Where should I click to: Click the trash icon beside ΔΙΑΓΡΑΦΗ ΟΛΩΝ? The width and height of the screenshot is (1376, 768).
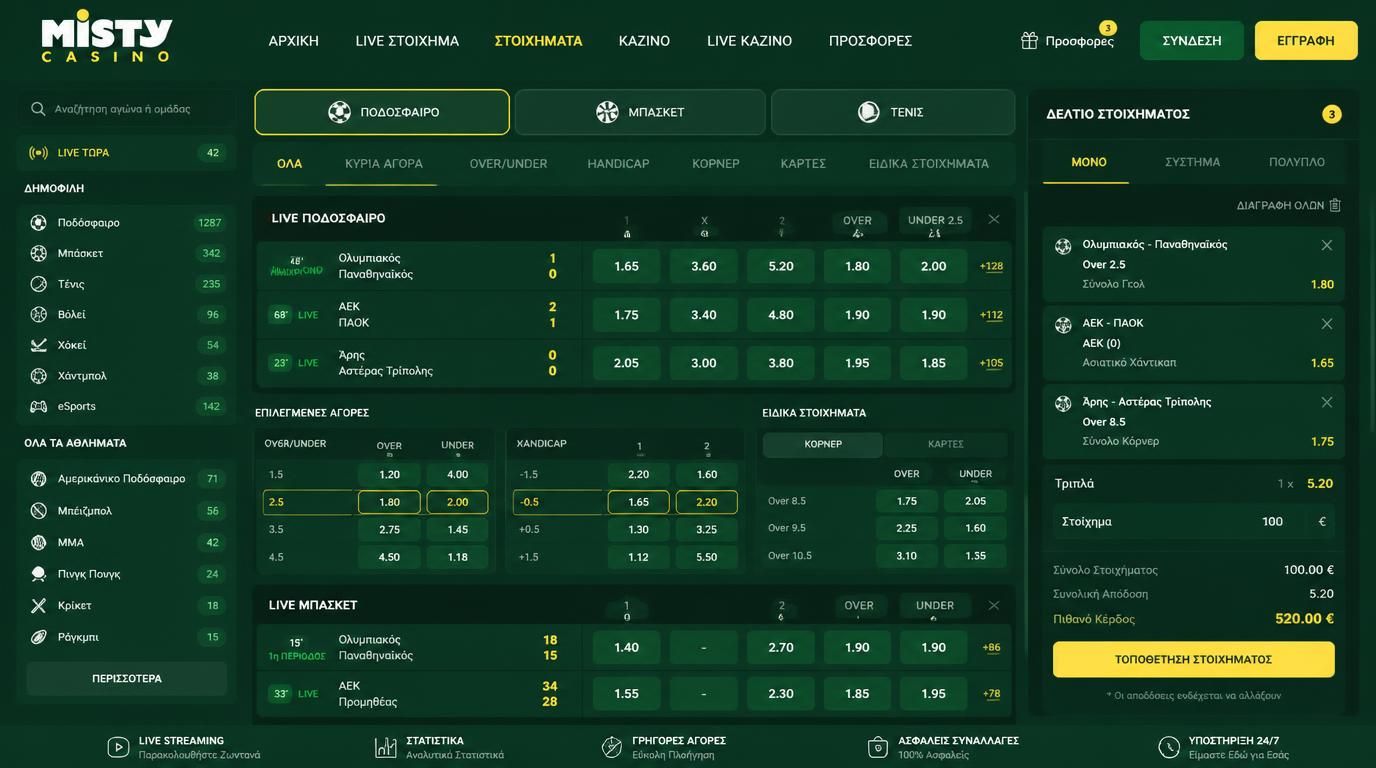point(1334,205)
